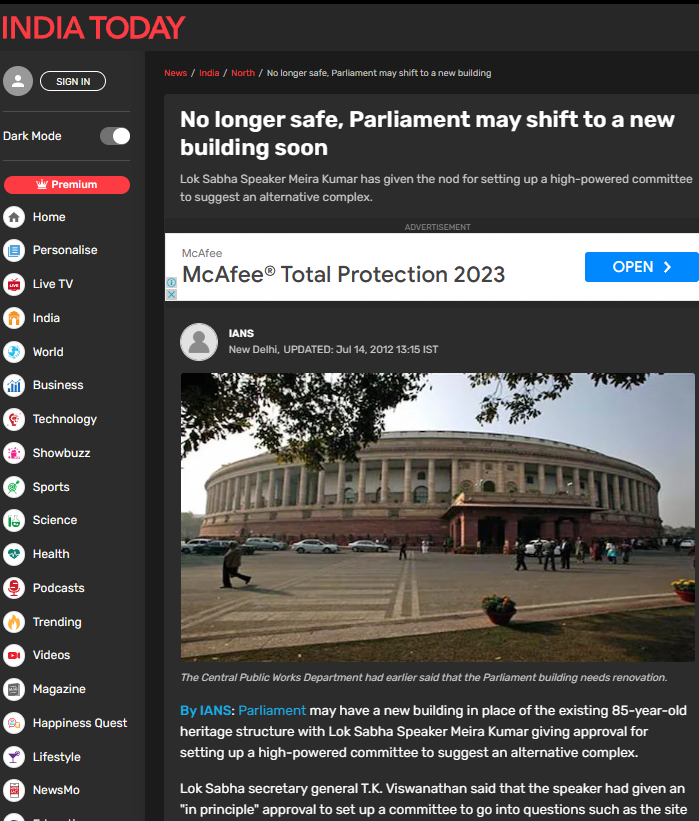This screenshot has height=821, width=699.
Task: Open the Premium subscription button
Action: coord(66,185)
